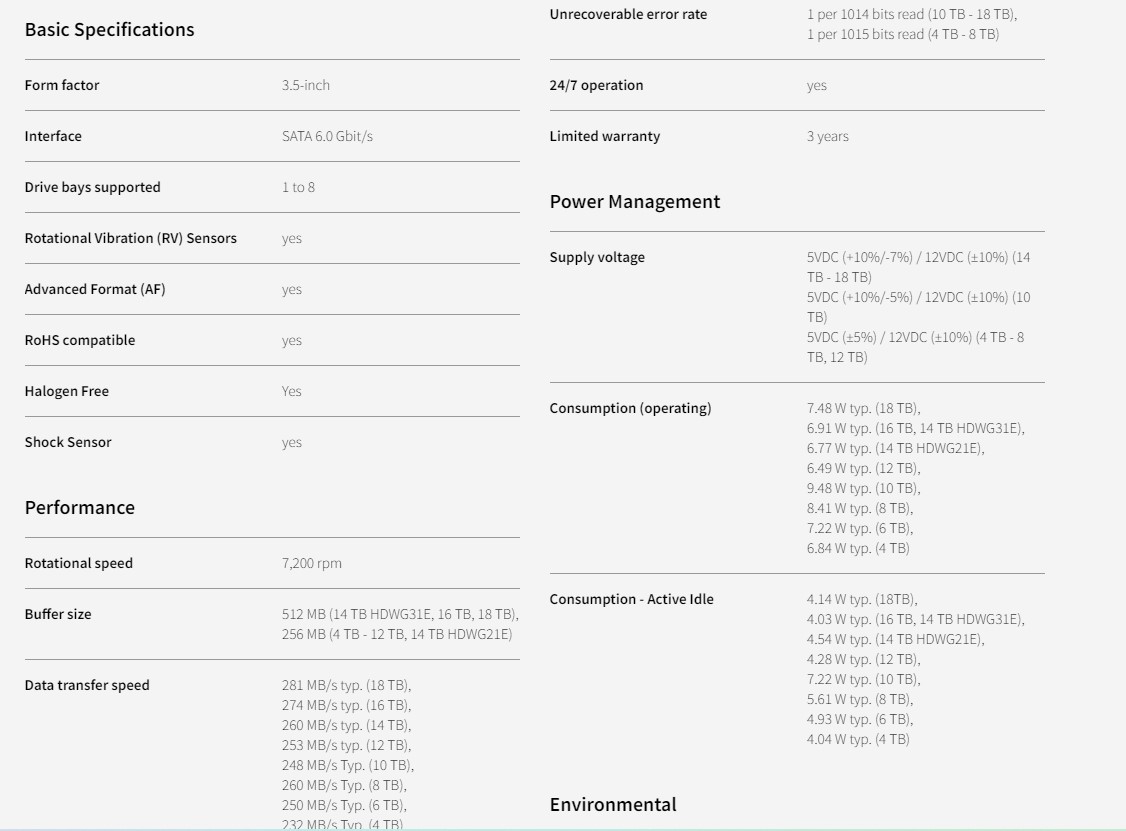Select the RoHS compatible label
1126x831 pixels.
(80, 340)
